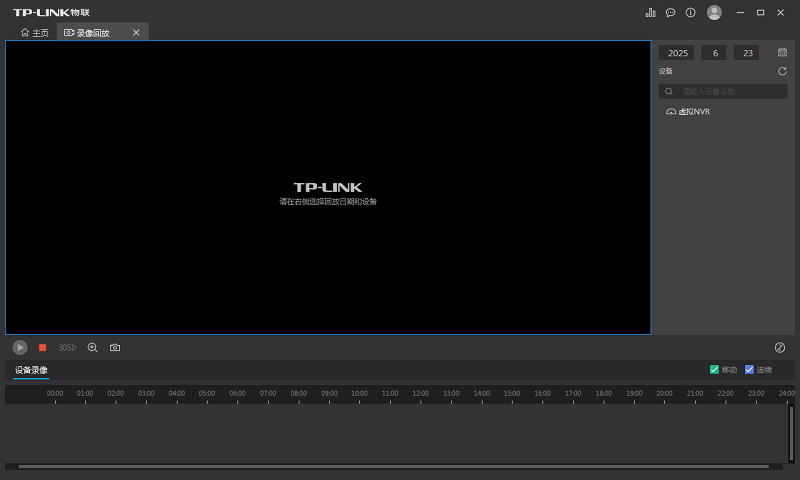
Task: Click the 12:00 timeline mark
Action: 420,393
